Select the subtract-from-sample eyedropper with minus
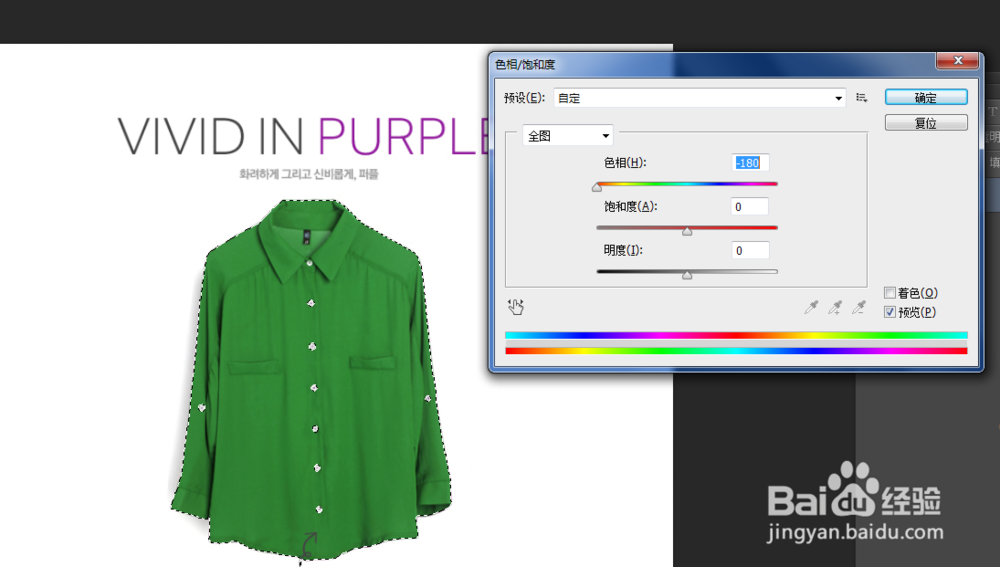 [x=859, y=307]
